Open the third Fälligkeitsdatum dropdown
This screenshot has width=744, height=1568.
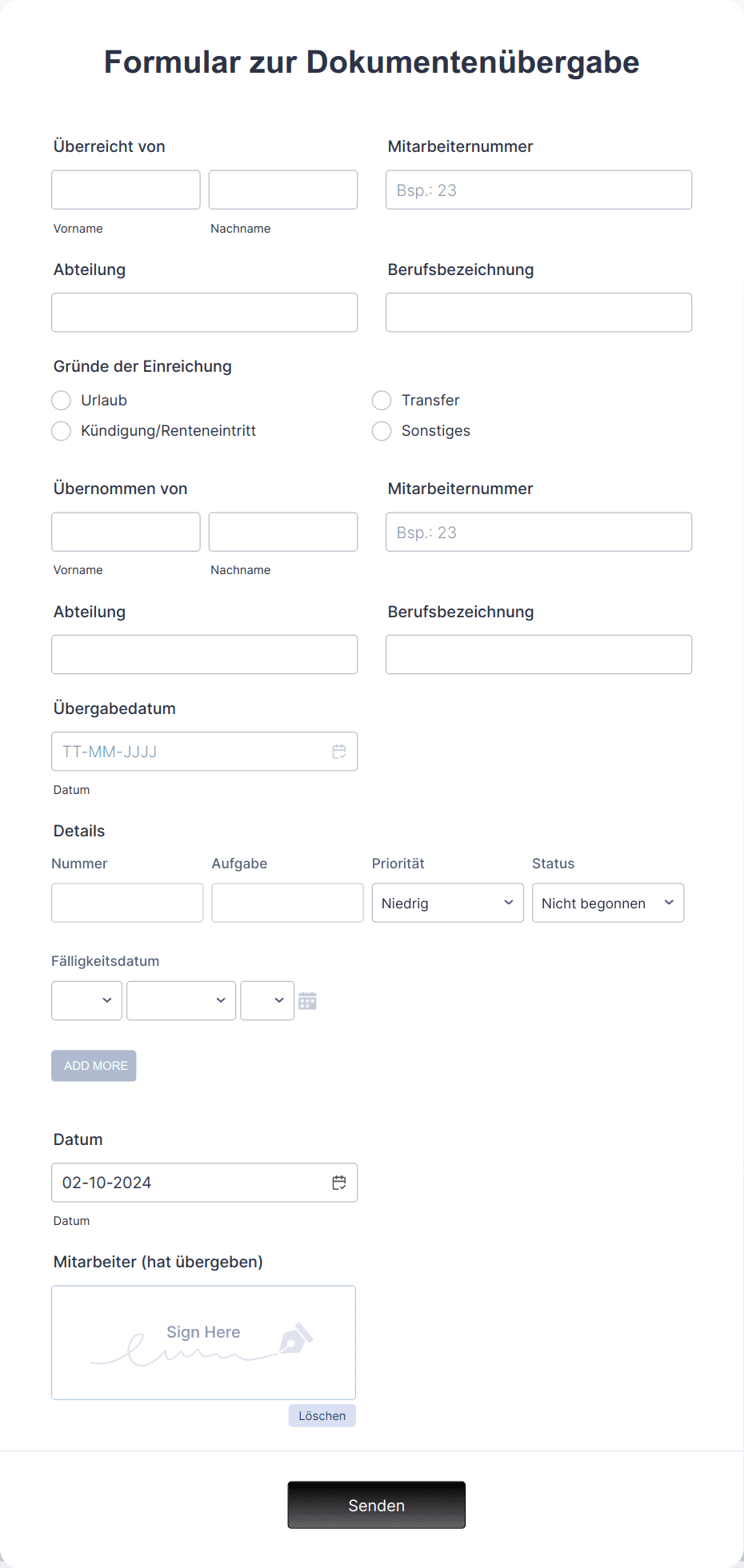[267, 1001]
